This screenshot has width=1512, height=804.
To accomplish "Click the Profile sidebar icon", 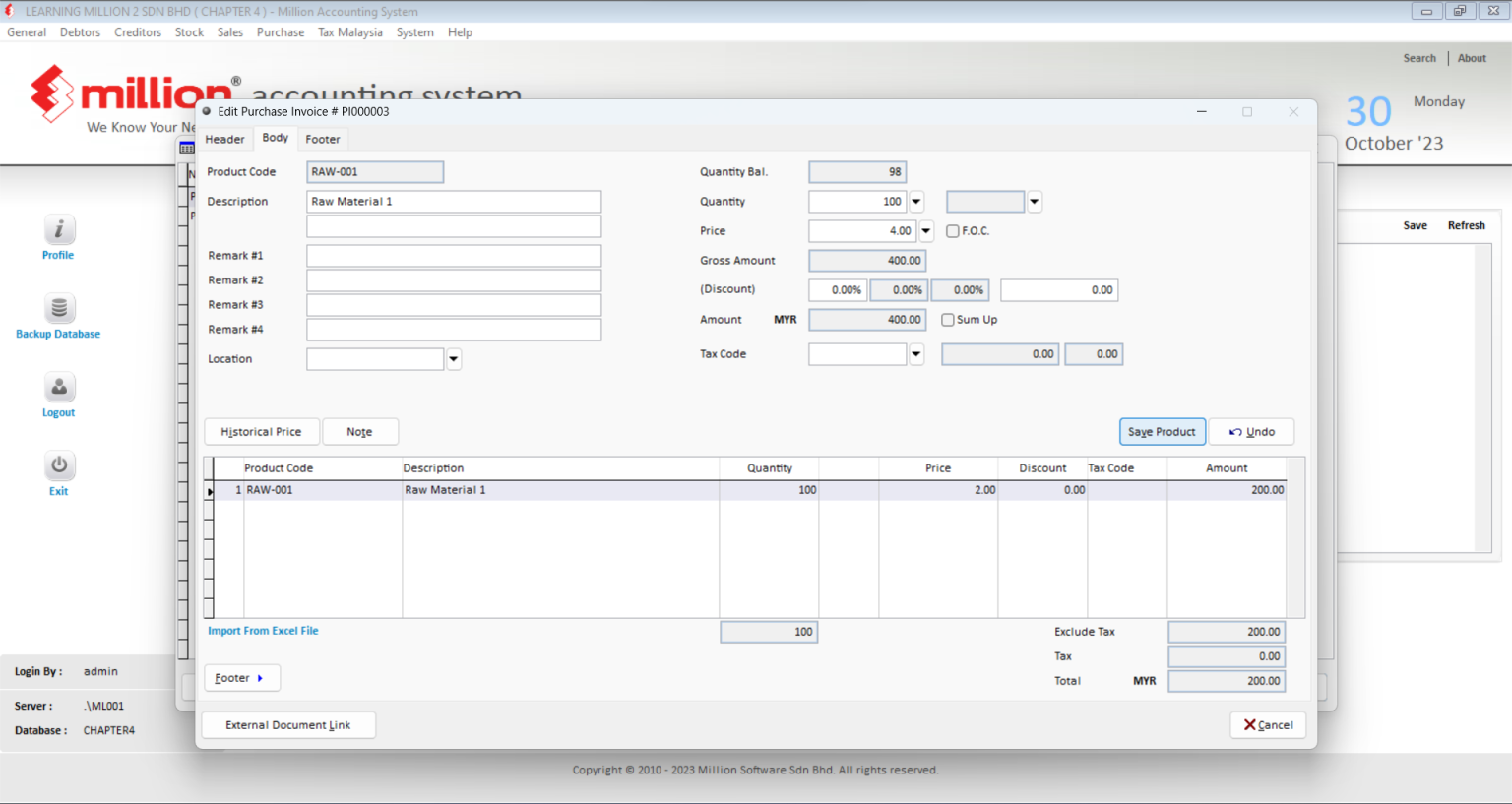I will pyautogui.click(x=58, y=229).
